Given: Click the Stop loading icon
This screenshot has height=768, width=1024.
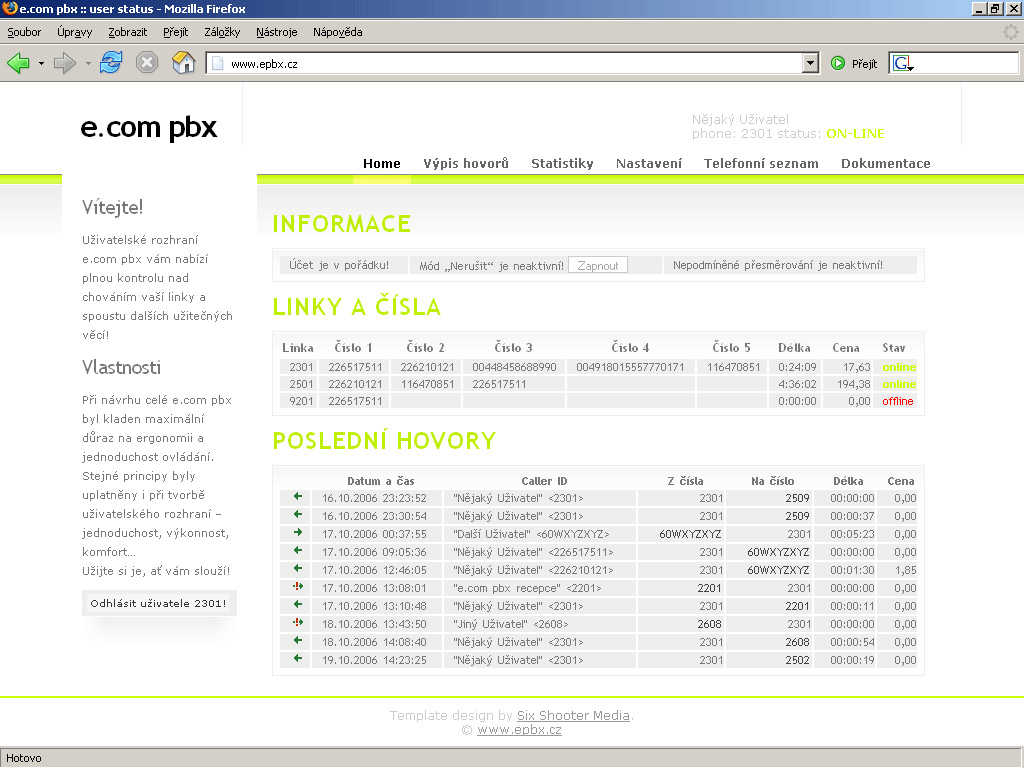Looking at the screenshot, I should tap(147, 63).
